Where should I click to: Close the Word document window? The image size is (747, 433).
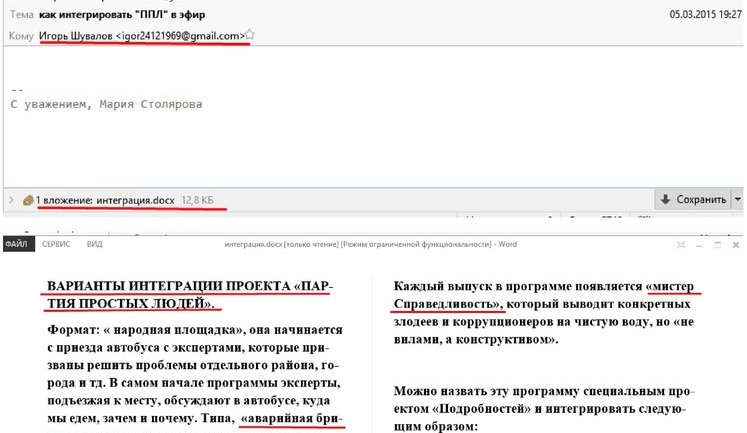click(735, 244)
